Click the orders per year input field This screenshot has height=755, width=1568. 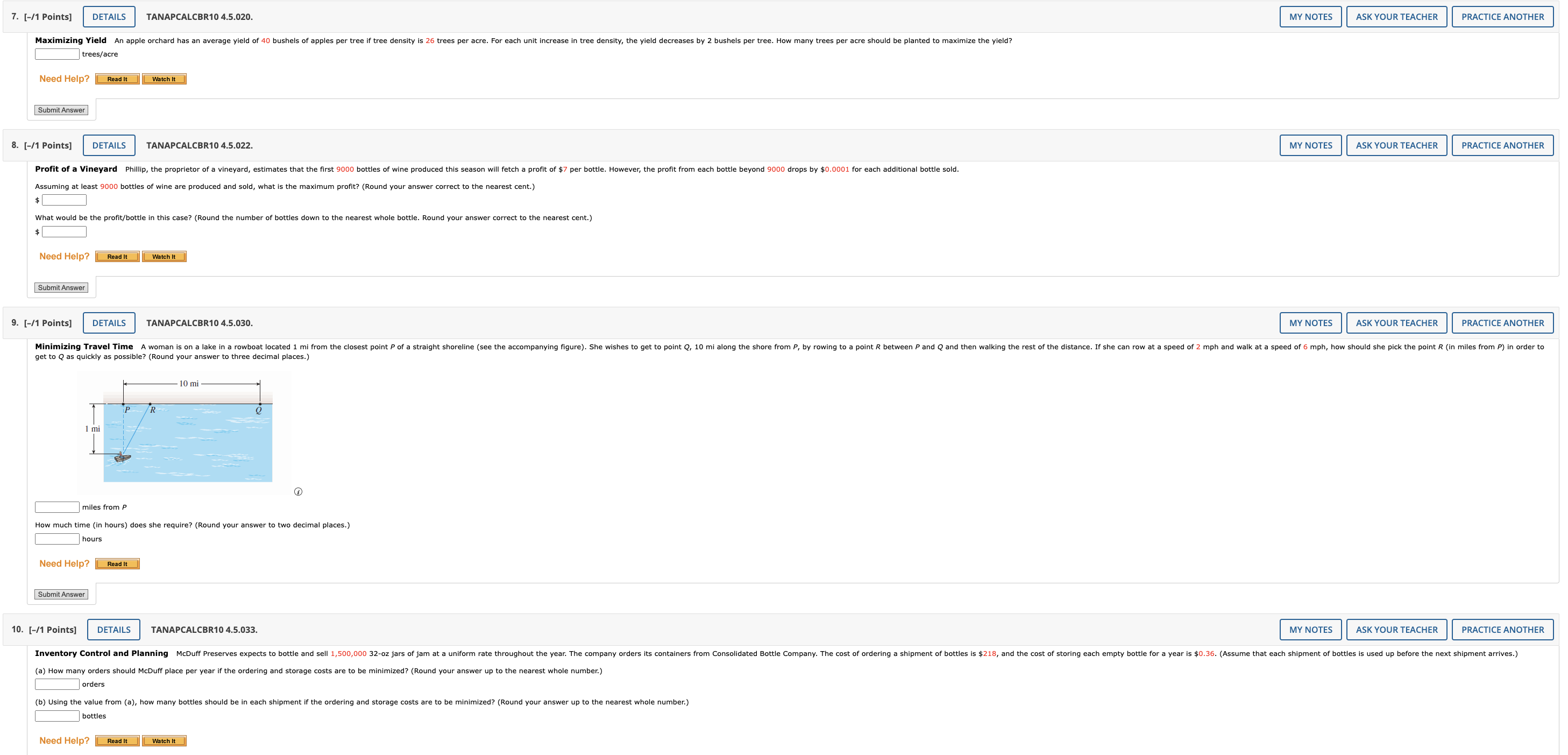point(57,685)
